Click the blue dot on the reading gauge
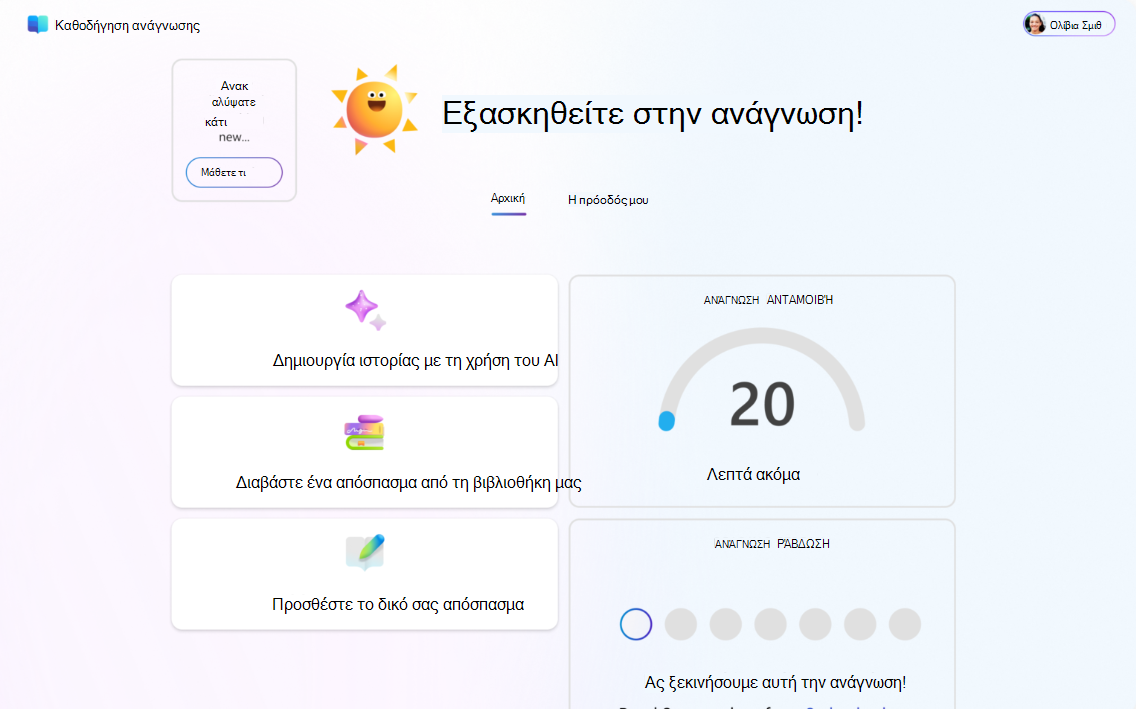 667,421
